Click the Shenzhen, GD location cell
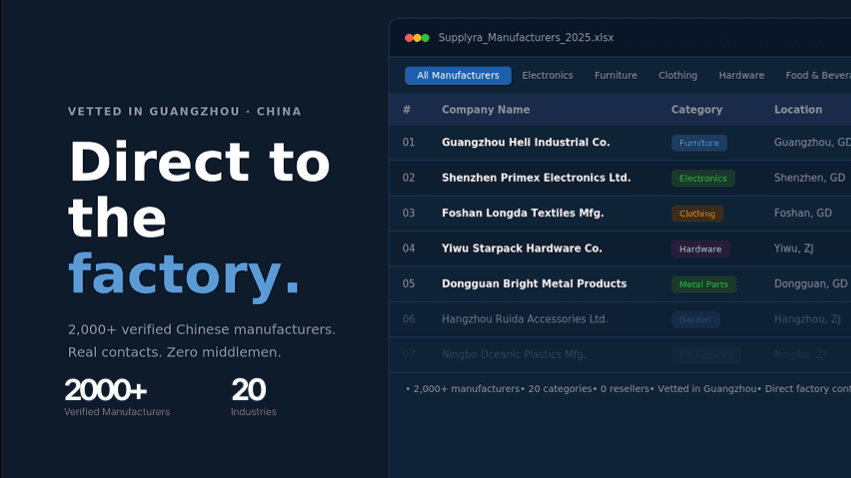Viewport: 851px width, 478px height. pyautogui.click(x=809, y=178)
